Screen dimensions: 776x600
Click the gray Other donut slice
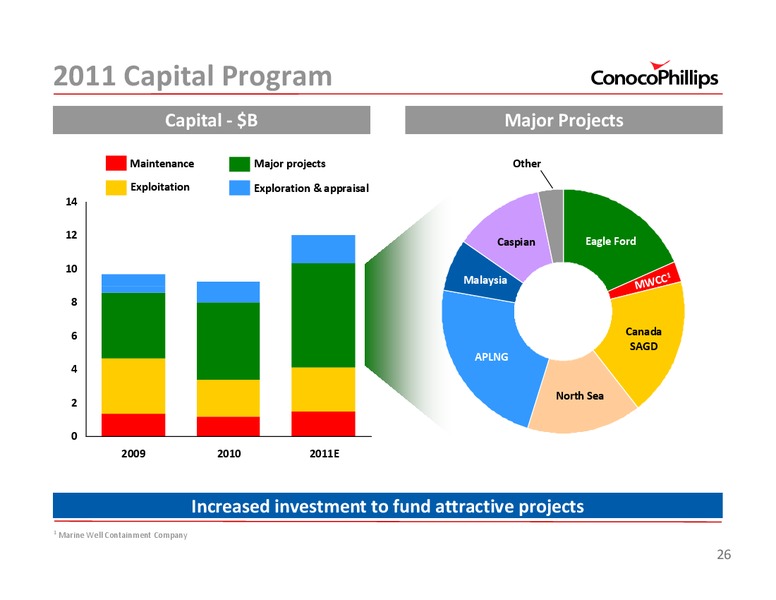click(x=552, y=225)
